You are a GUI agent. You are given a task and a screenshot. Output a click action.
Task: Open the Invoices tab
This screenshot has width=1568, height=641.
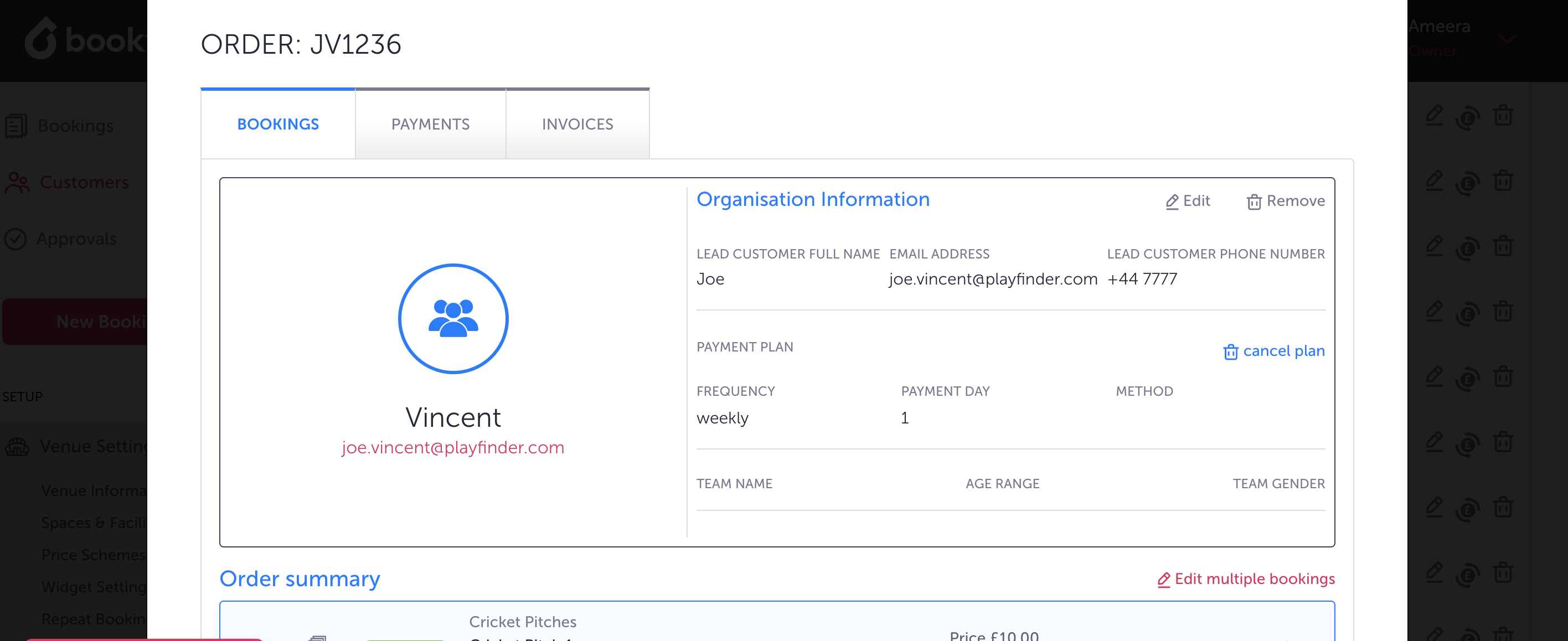[x=577, y=124]
